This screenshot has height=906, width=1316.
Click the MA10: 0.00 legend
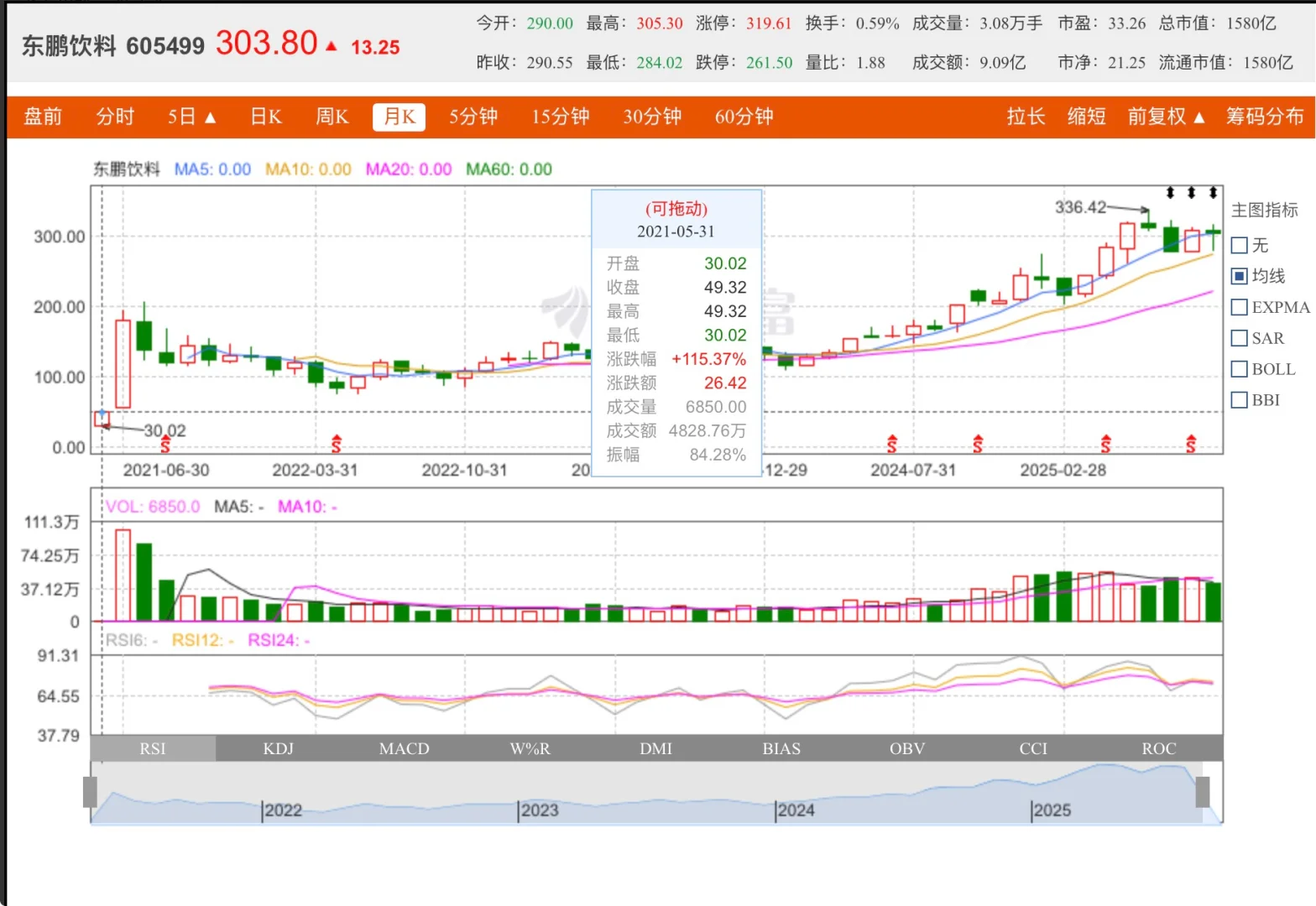(x=308, y=169)
